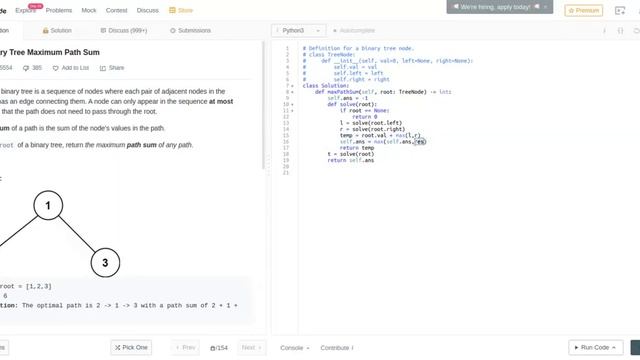Open the Discuss forum
Screen dimensions: 640x360
pyautogui.click(x=147, y=10)
